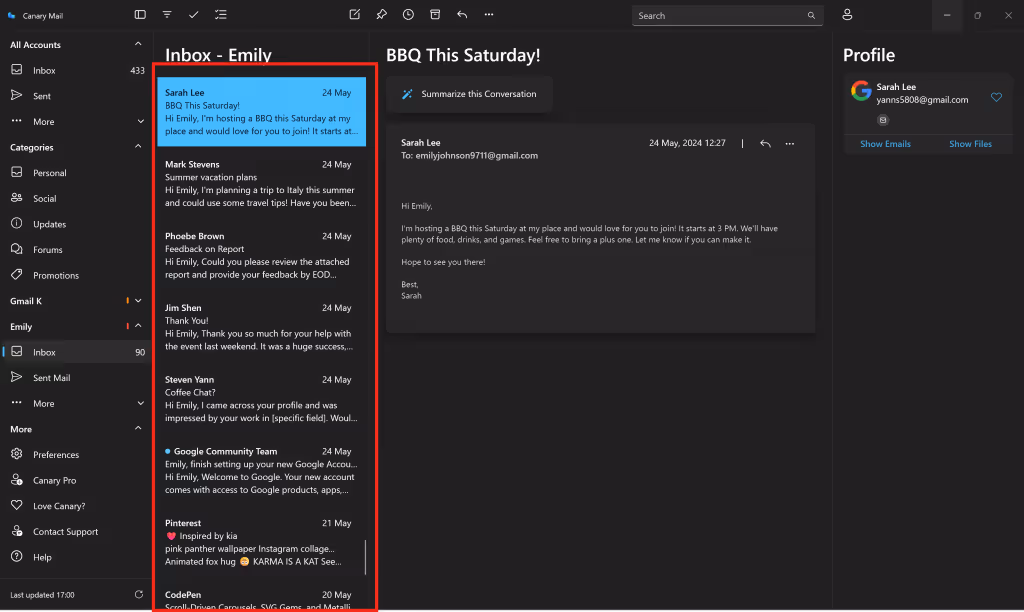The height and width of the screenshot is (612, 1024).
Task: Select the Forums category
Action: 75,250
